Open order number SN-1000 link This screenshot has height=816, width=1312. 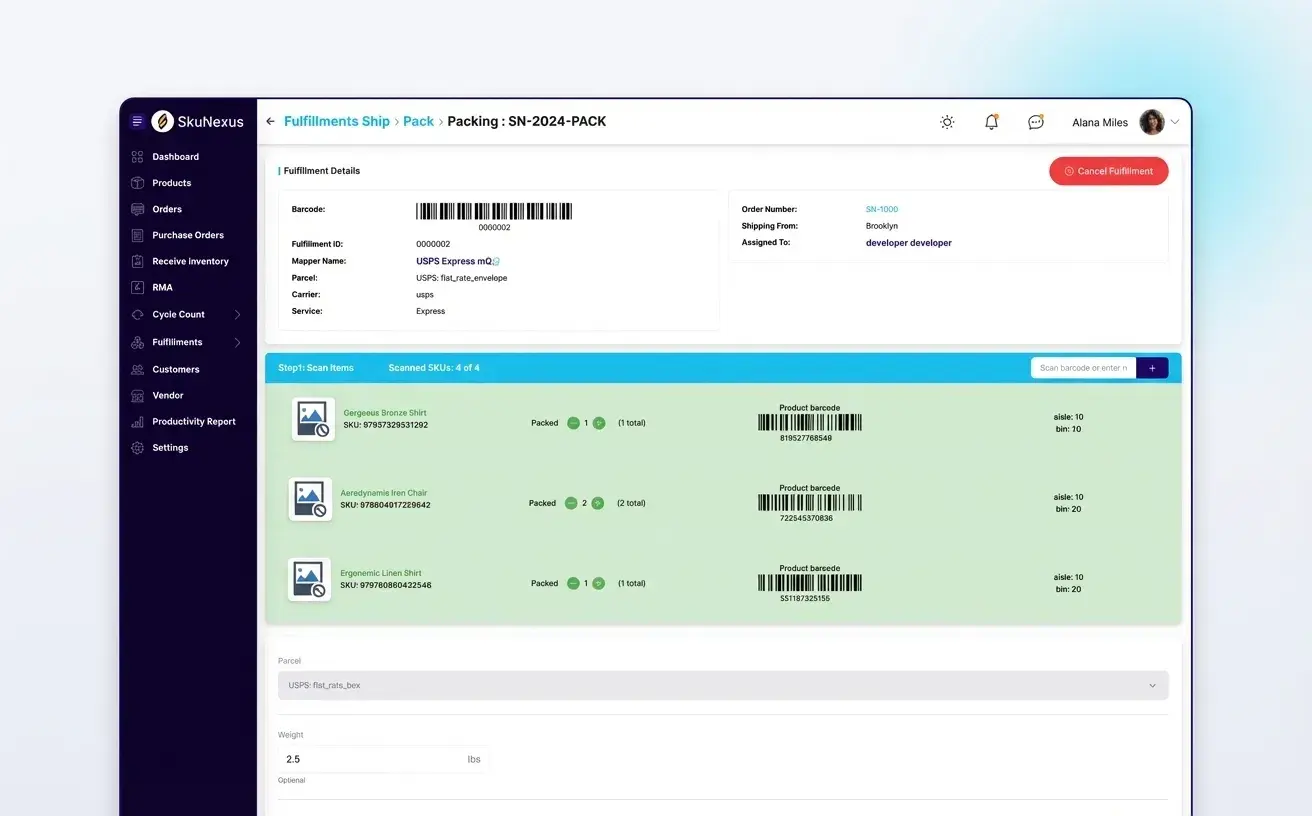pos(881,210)
